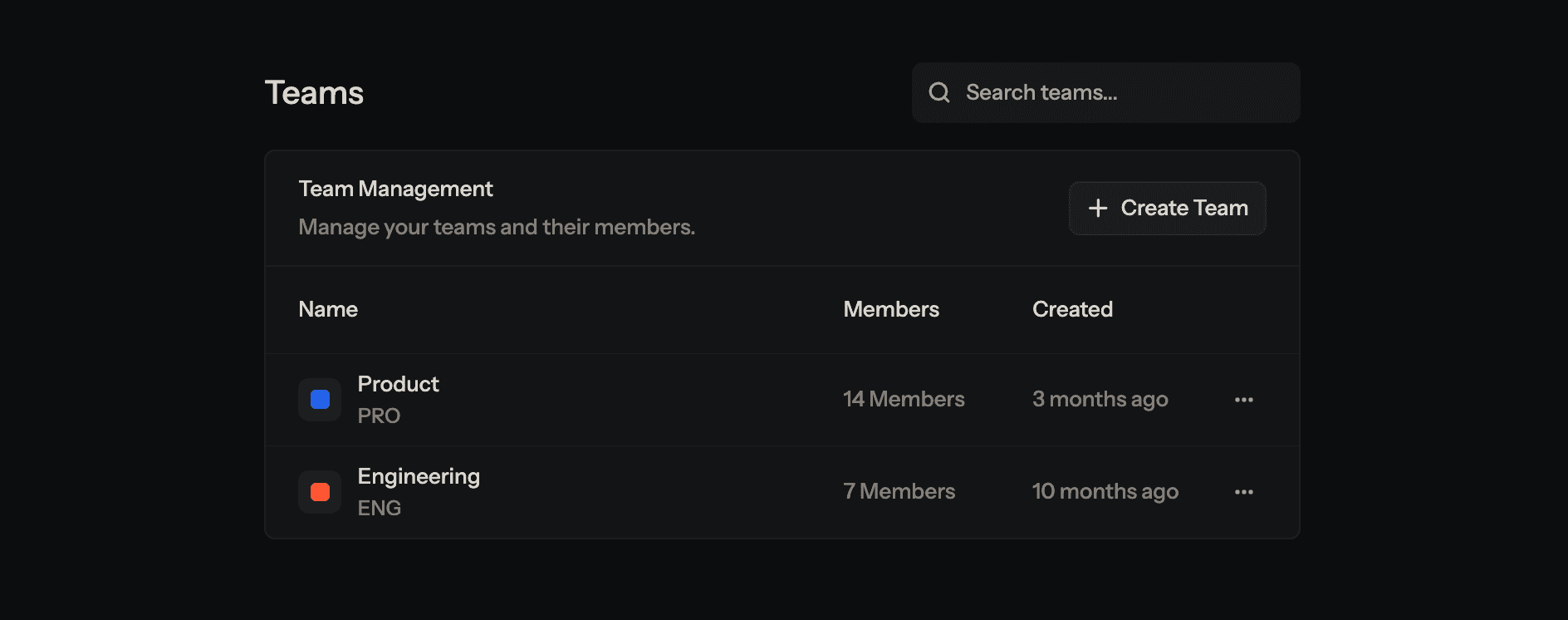
Task: Sort by the Members column header
Action: pyautogui.click(x=891, y=309)
